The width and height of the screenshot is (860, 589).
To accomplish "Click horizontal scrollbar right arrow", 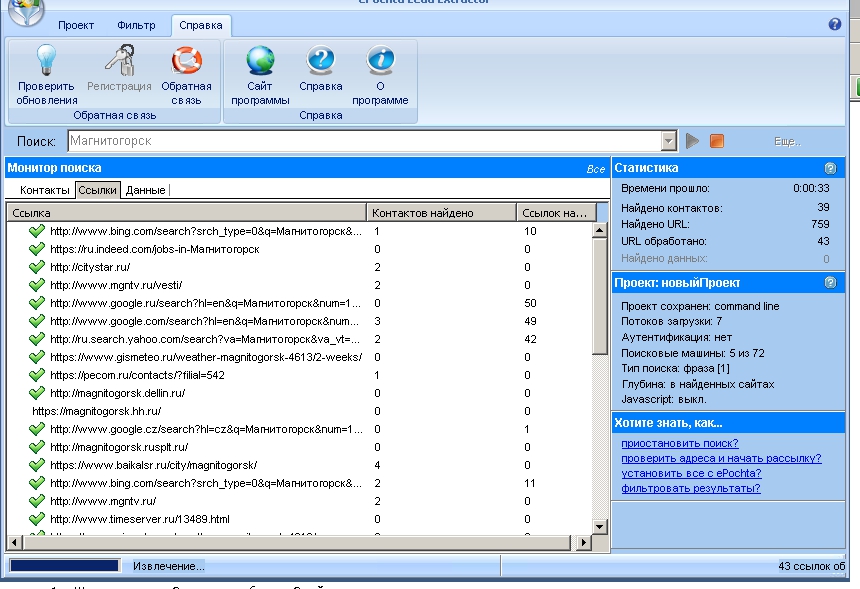I will (x=583, y=542).
